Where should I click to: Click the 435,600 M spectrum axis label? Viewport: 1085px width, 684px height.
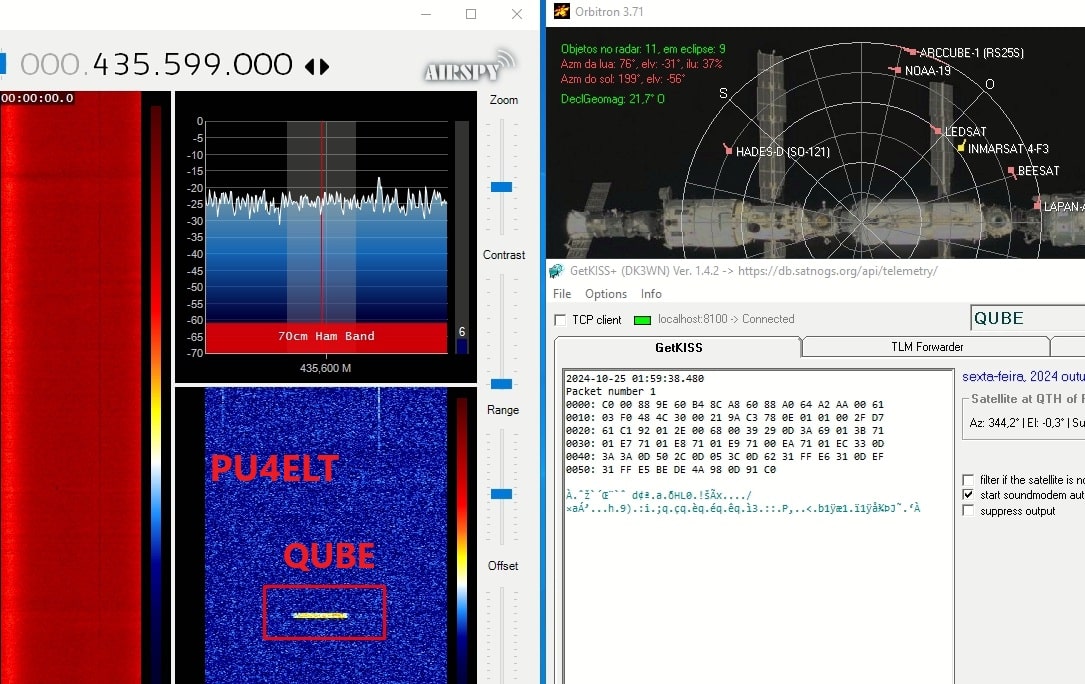[325, 368]
